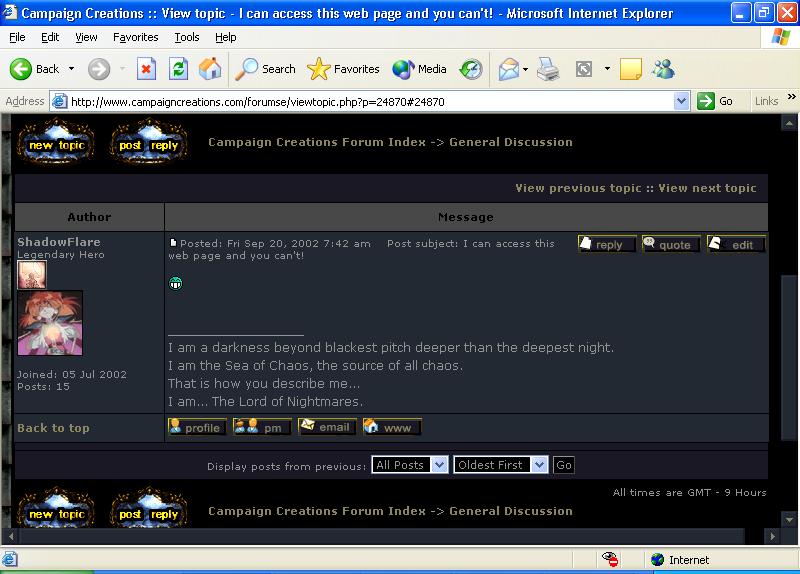Click the top Campaign Creations Forum Index link
The image size is (800, 574).
tap(317, 142)
